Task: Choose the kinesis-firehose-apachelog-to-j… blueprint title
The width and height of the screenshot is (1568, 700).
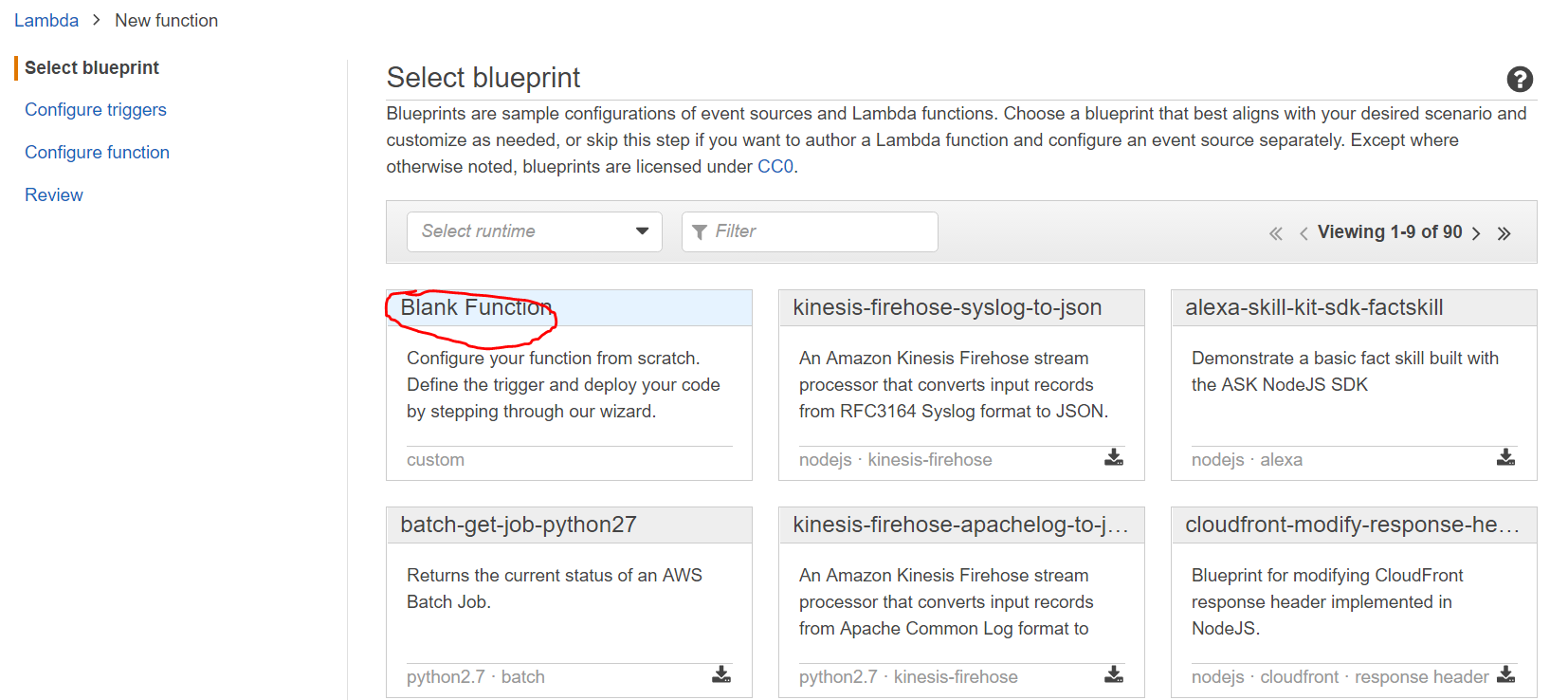Action: pyautogui.click(x=960, y=525)
